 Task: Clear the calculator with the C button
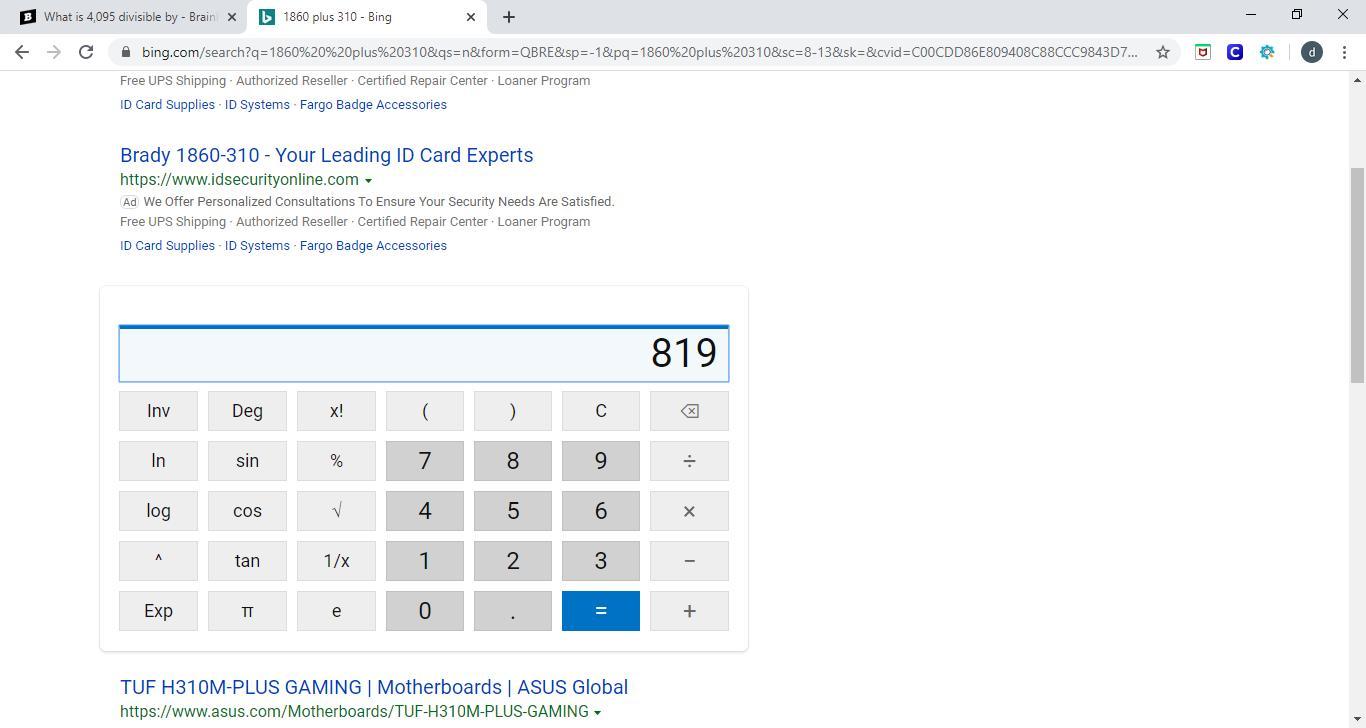point(601,411)
